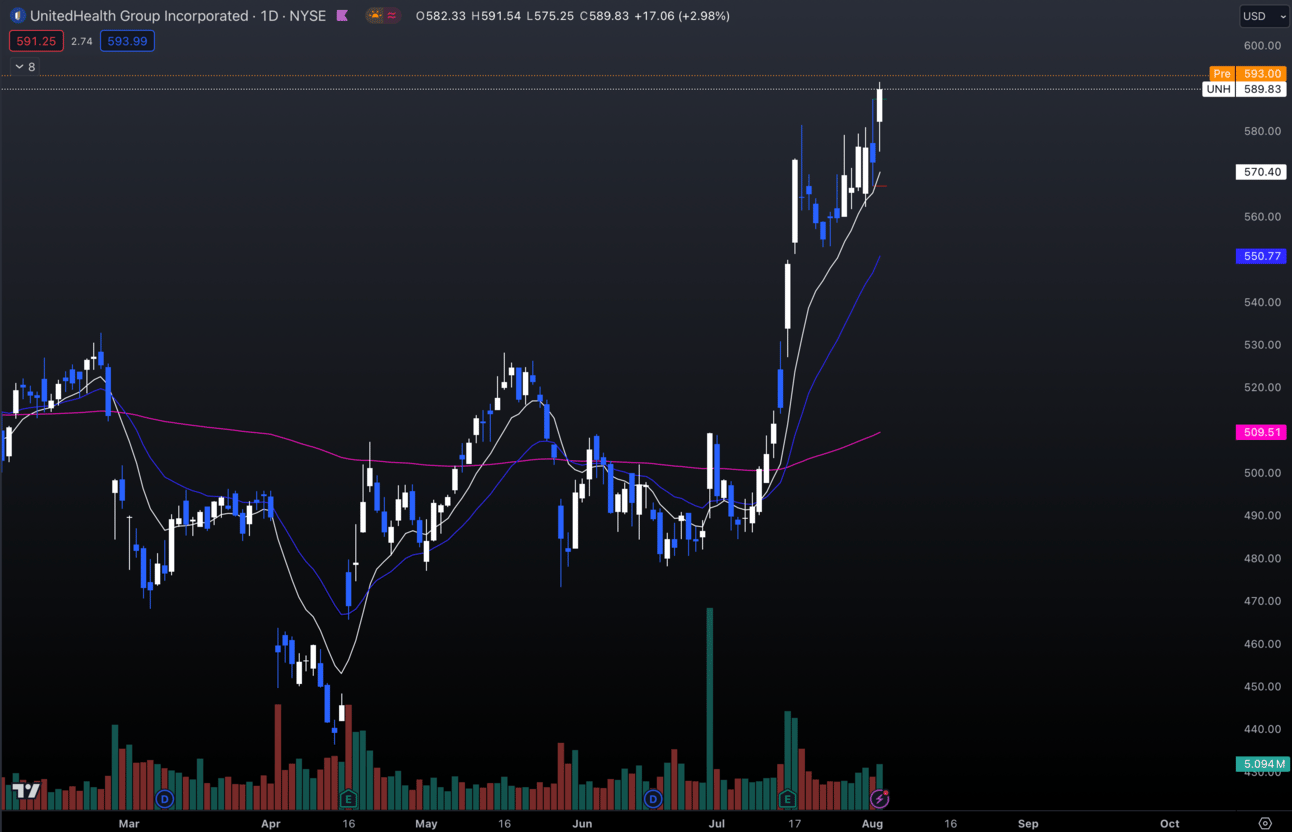Click the 520.00 price scale label

tap(1262, 387)
